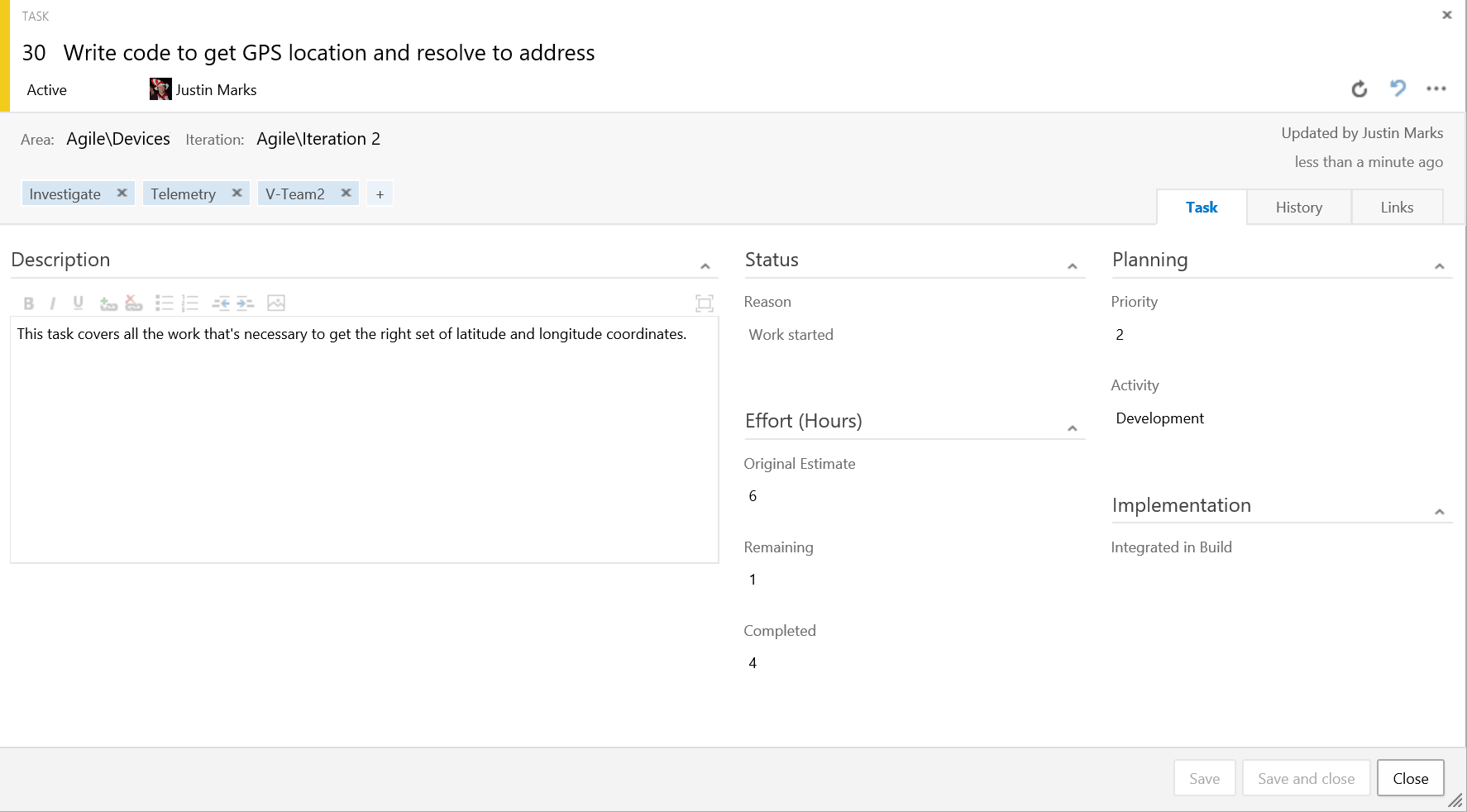Refresh the work item
Image resolution: width=1467 pixels, height=812 pixels.
(1359, 89)
